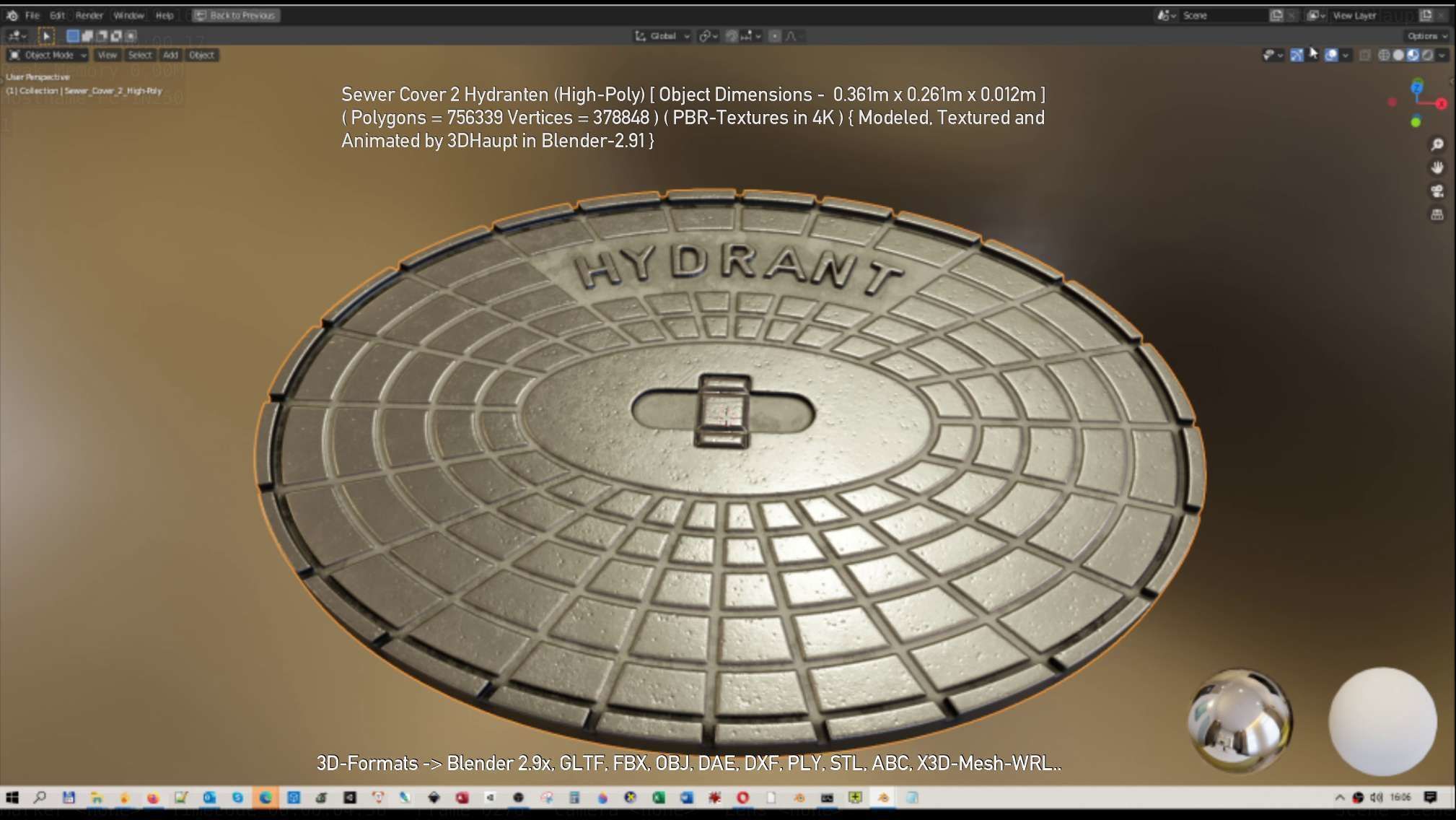Image resolution: width=1456 pixels, height=820 pixels.
Task: Add a new View Layer icon
Action: coord(1426,15)
